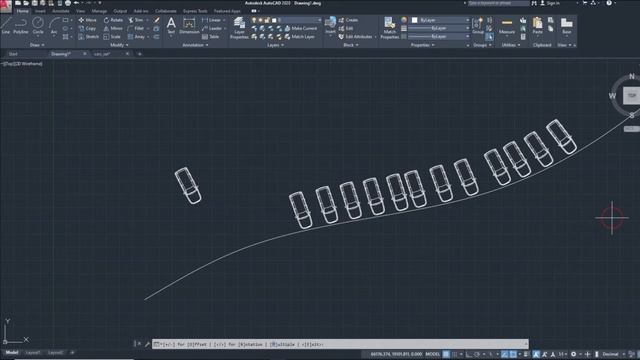
Task: Open the Annotate ribbon tab
Action: point(60,11)
